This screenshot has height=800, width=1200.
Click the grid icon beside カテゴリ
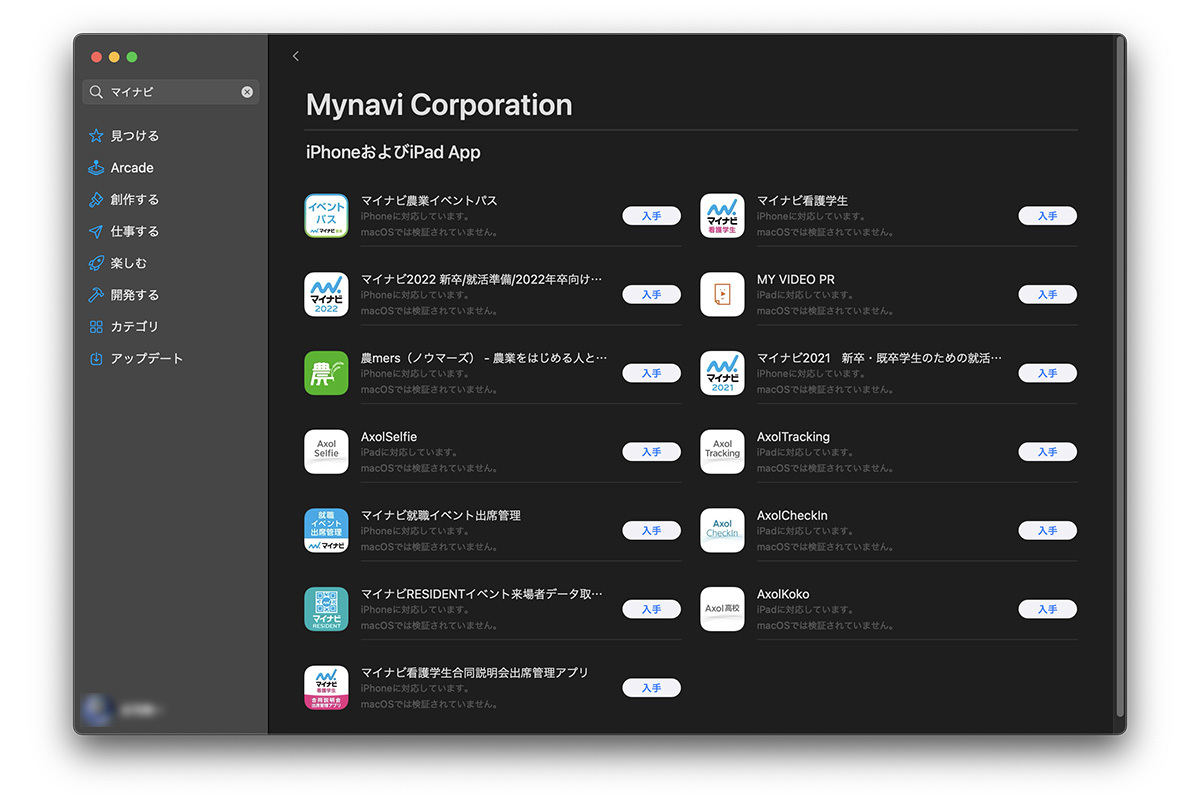pyautogui.click(x=96, y=327)
